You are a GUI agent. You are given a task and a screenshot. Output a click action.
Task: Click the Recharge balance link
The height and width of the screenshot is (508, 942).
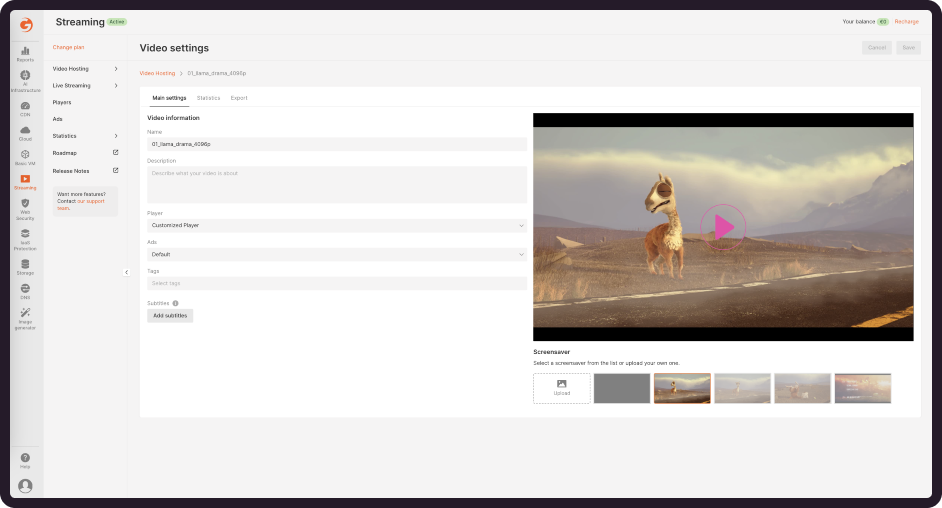[906, 21]
